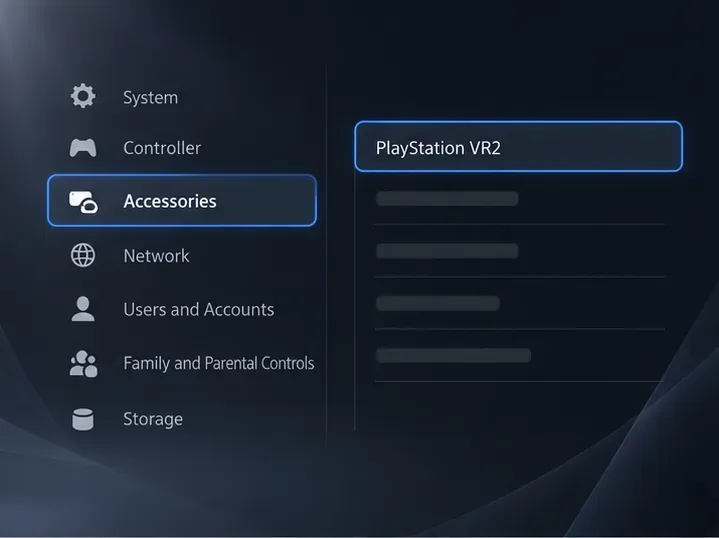Click the Controller gamepad icon
Viewport: 719px width, 538px height.
(x=83, y=148)
